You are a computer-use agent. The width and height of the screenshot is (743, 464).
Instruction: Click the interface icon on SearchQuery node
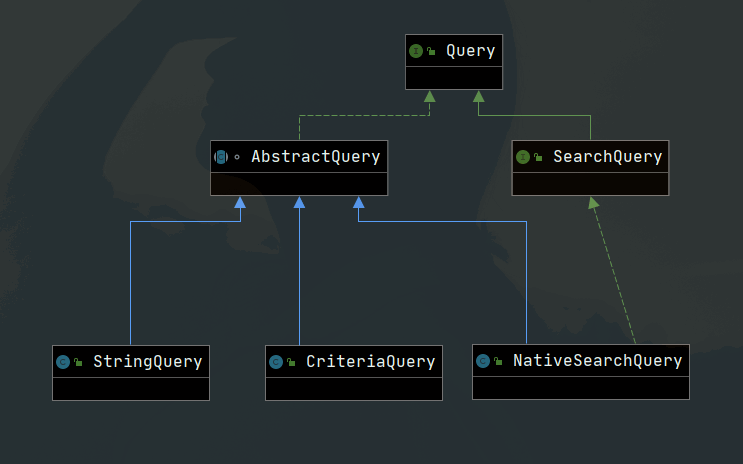coord(523,157)
